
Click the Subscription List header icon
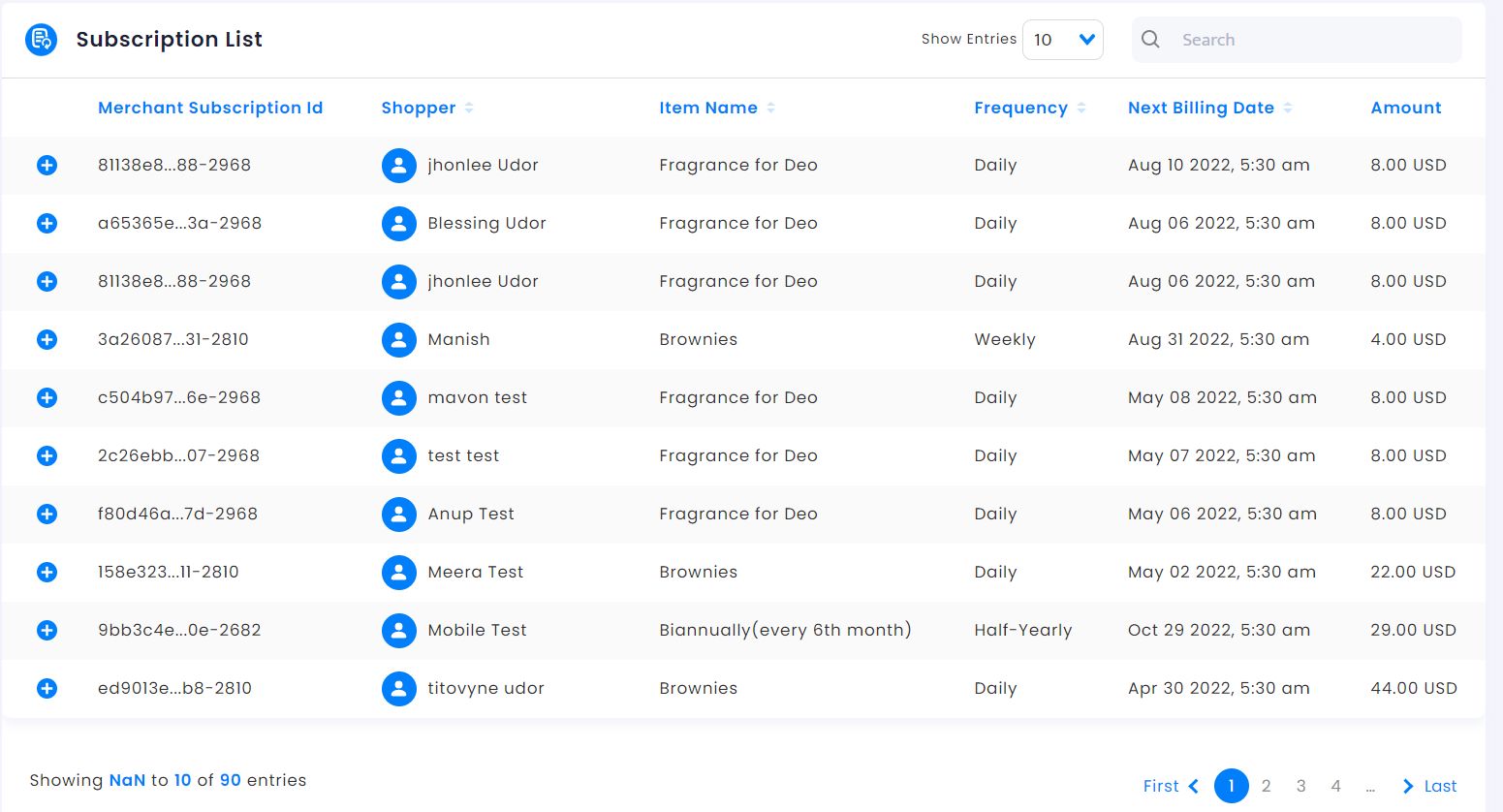[x=41, y=40]
